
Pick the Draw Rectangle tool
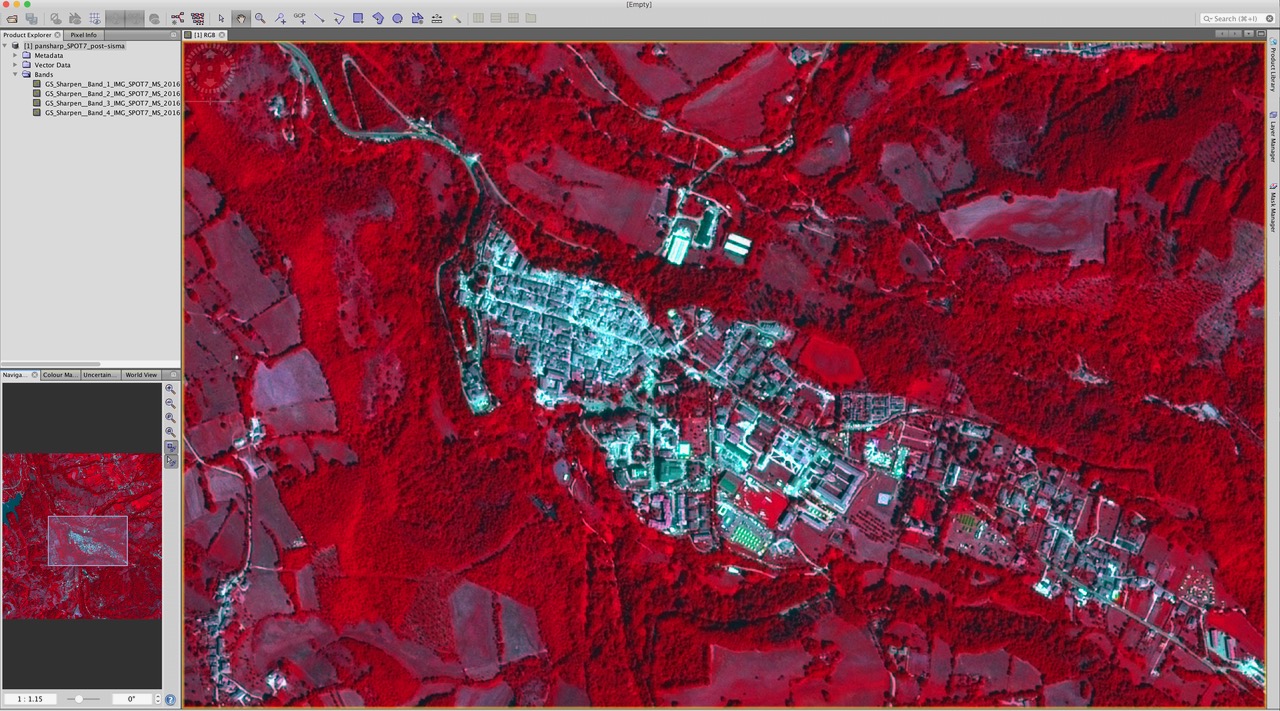(358, 18)
